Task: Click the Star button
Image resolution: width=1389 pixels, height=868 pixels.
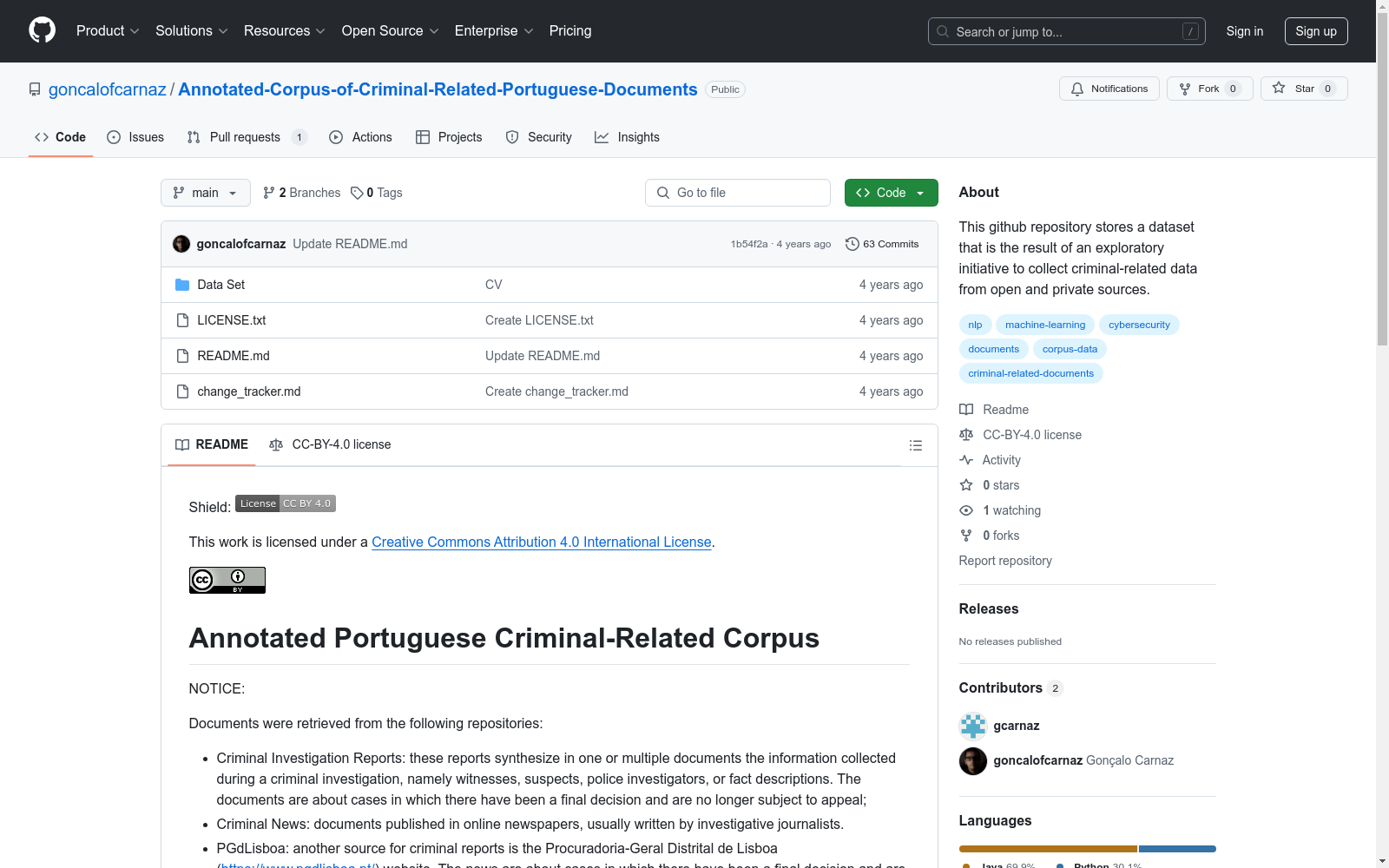Action: point(1303,89)
